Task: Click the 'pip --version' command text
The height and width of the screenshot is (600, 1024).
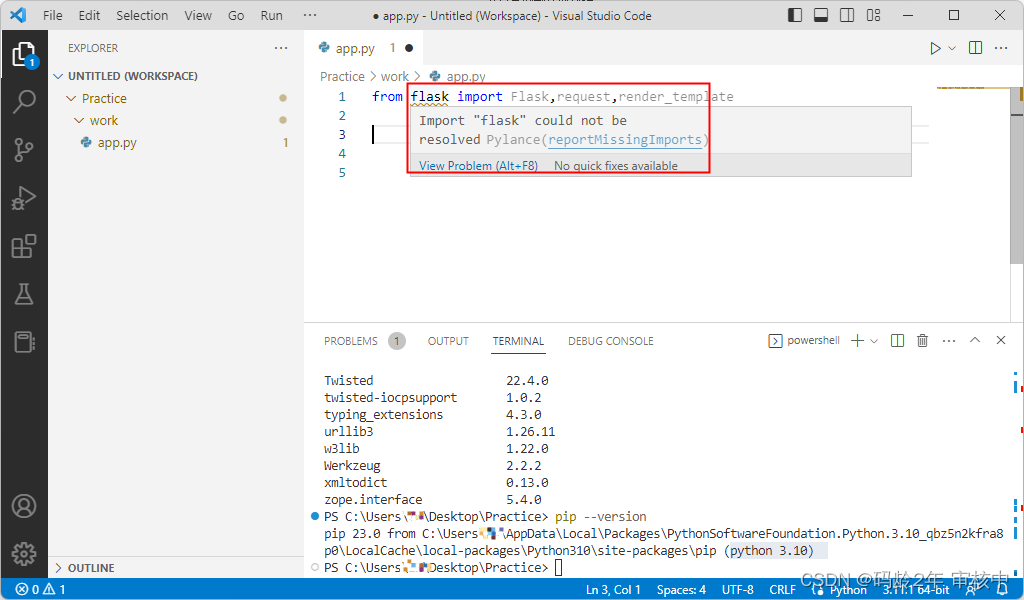Action: [601, 516]
